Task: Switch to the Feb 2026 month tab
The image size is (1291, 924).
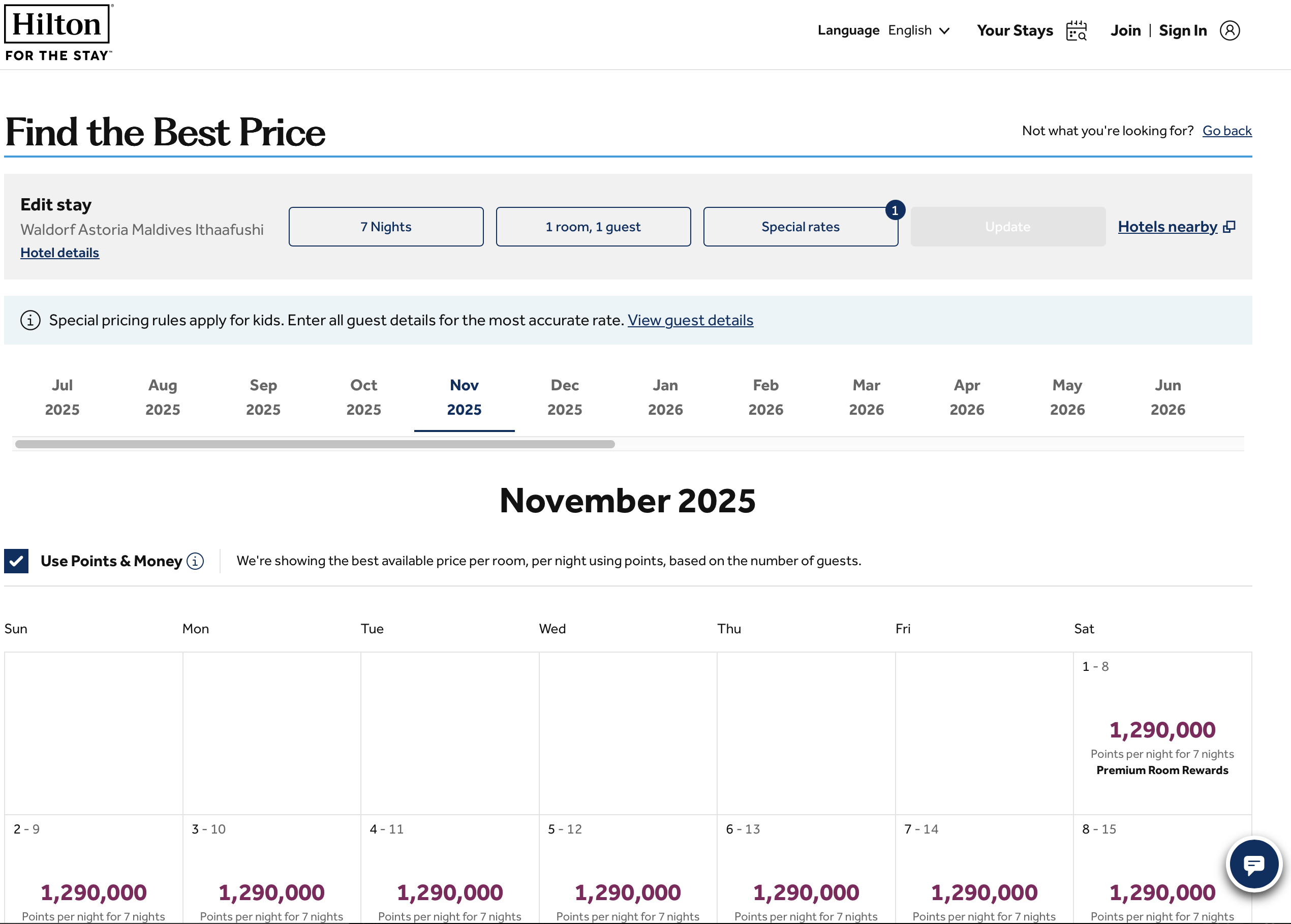Action: coord(766,398)
